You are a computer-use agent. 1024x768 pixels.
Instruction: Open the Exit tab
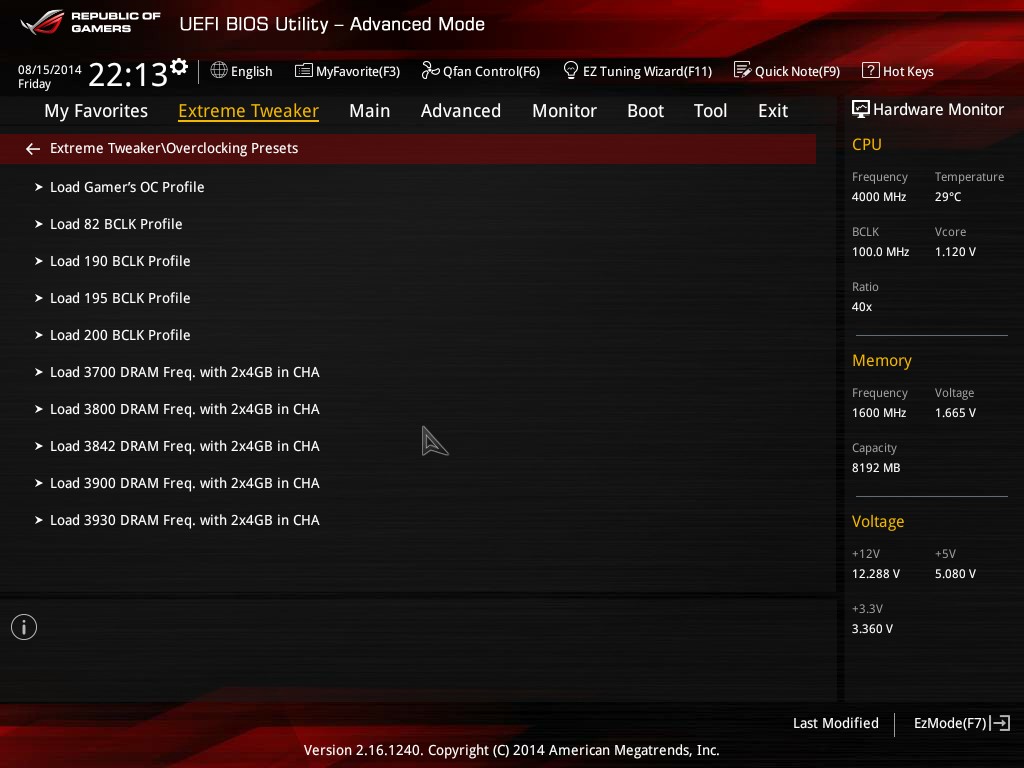coord(773,111)
